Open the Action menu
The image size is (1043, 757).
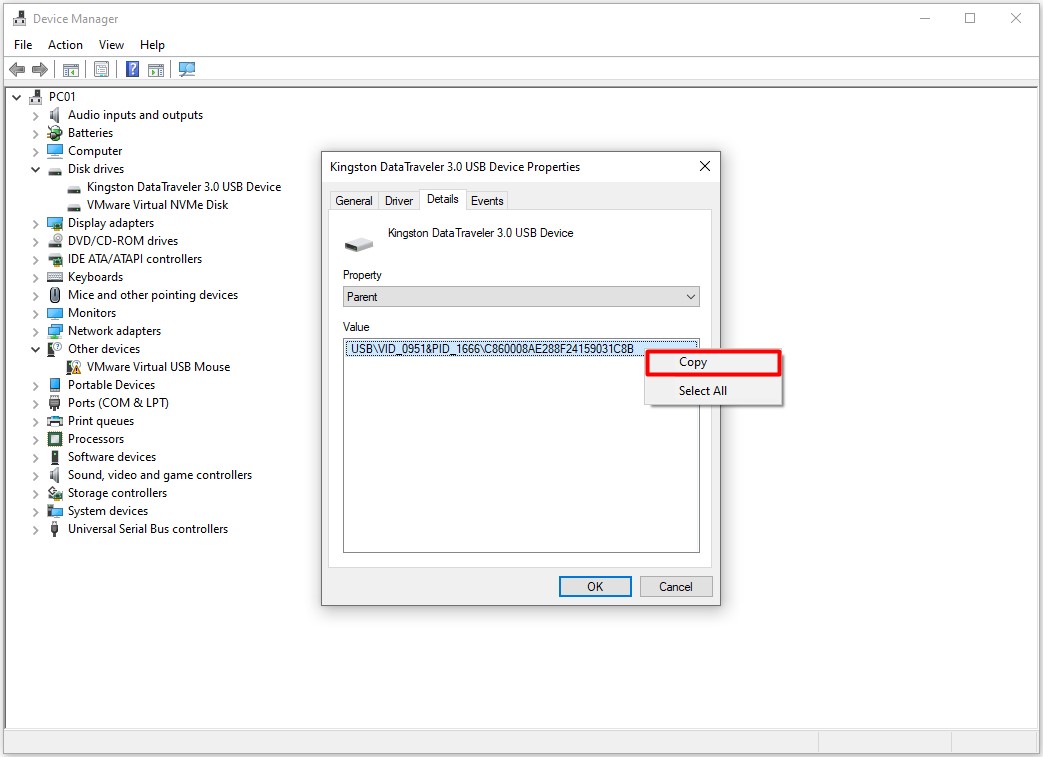[65, 45]
